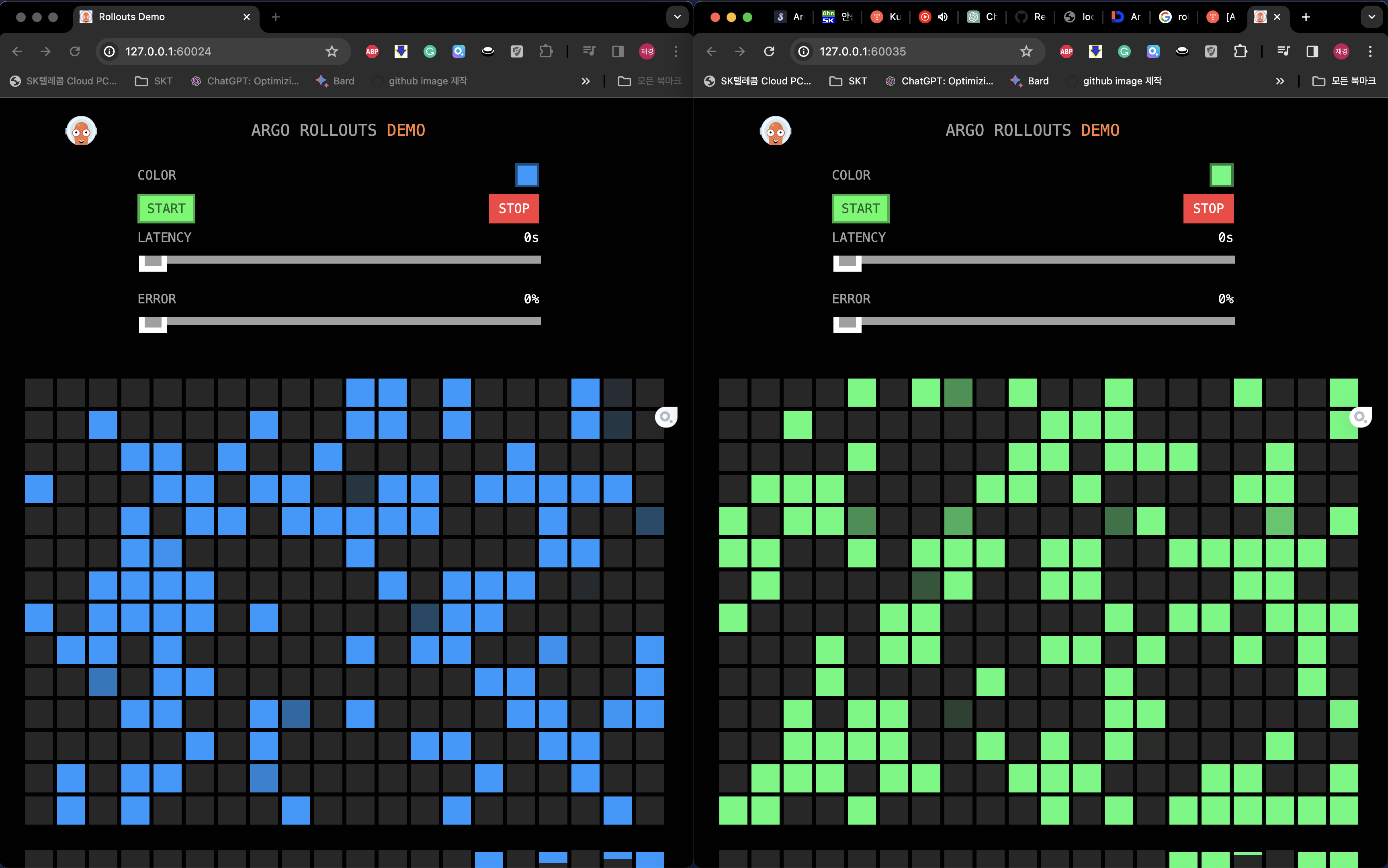Open Extensions puzzle menu in right window
Image resolution: width=1388 pixels, height=868 pixels.
pos(1241,52)
